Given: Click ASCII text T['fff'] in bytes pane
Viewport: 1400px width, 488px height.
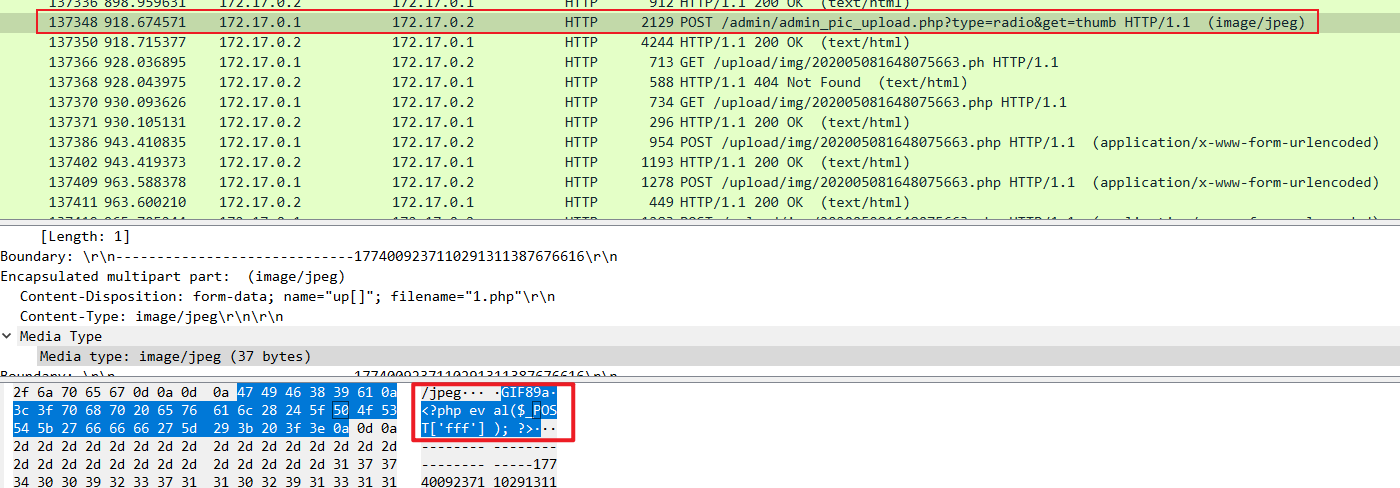Looking at the screenshot, I should pyautogui.click(x=455, y=428).
